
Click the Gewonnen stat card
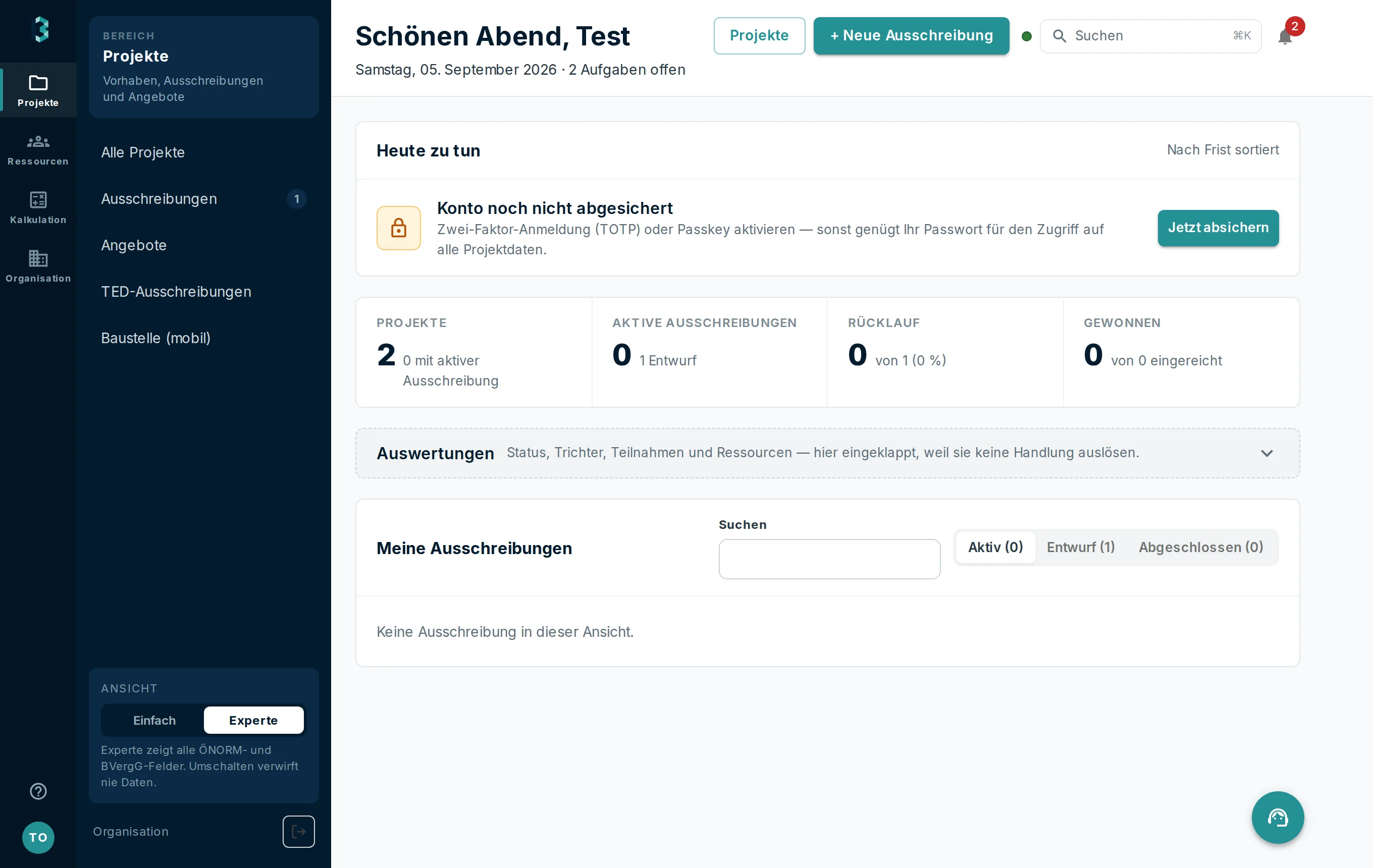coord(1181,352)
